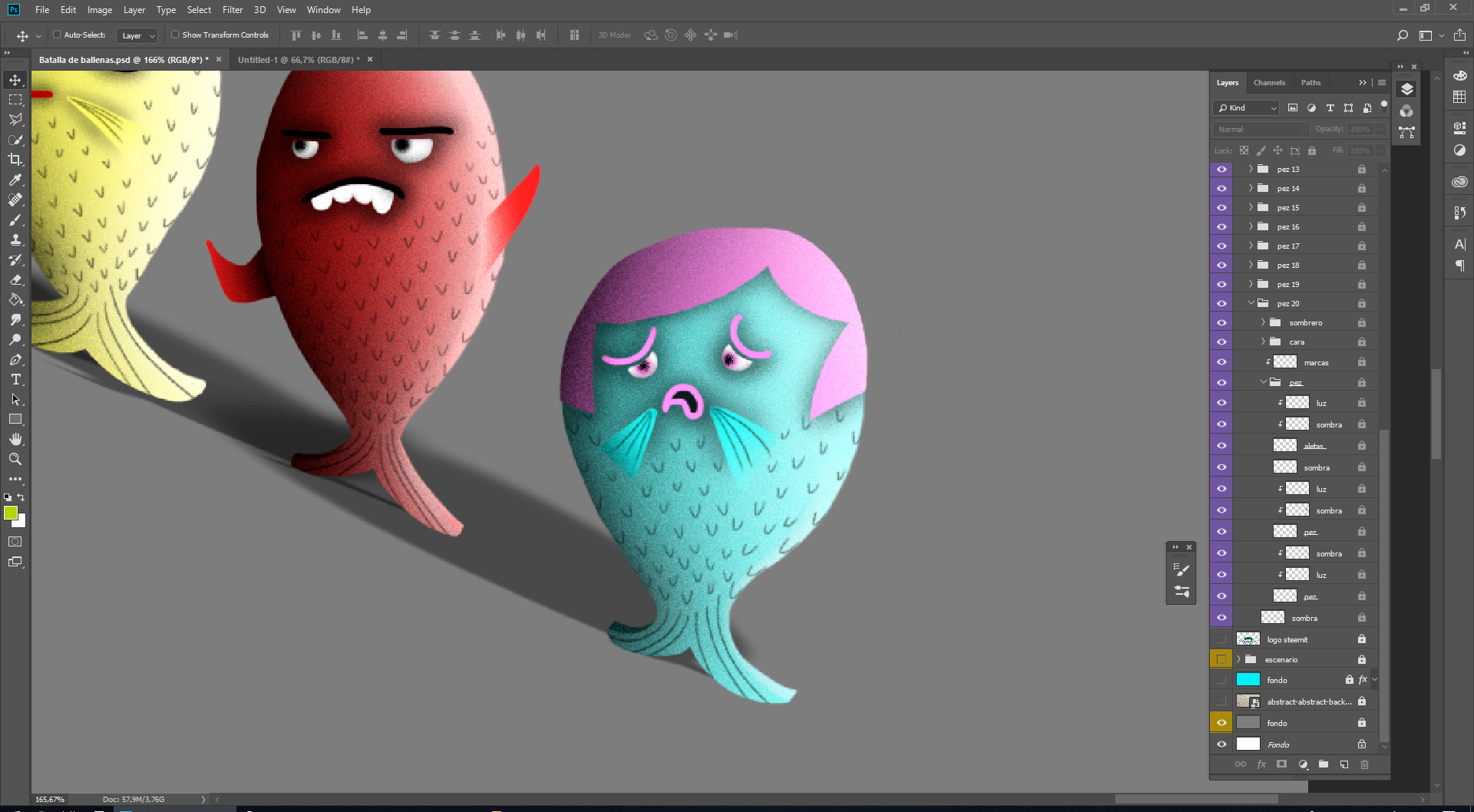Click the create new layer icon
1474x812 pixels.
tap(1344, 764)
